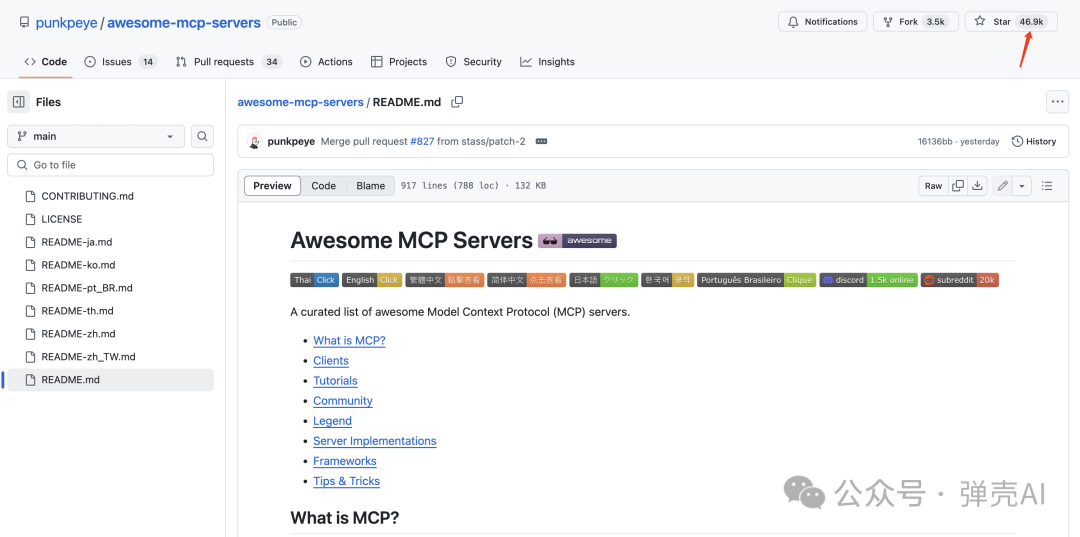
Task: Collapse the Files side panel icon
Action: pos(19,102)
